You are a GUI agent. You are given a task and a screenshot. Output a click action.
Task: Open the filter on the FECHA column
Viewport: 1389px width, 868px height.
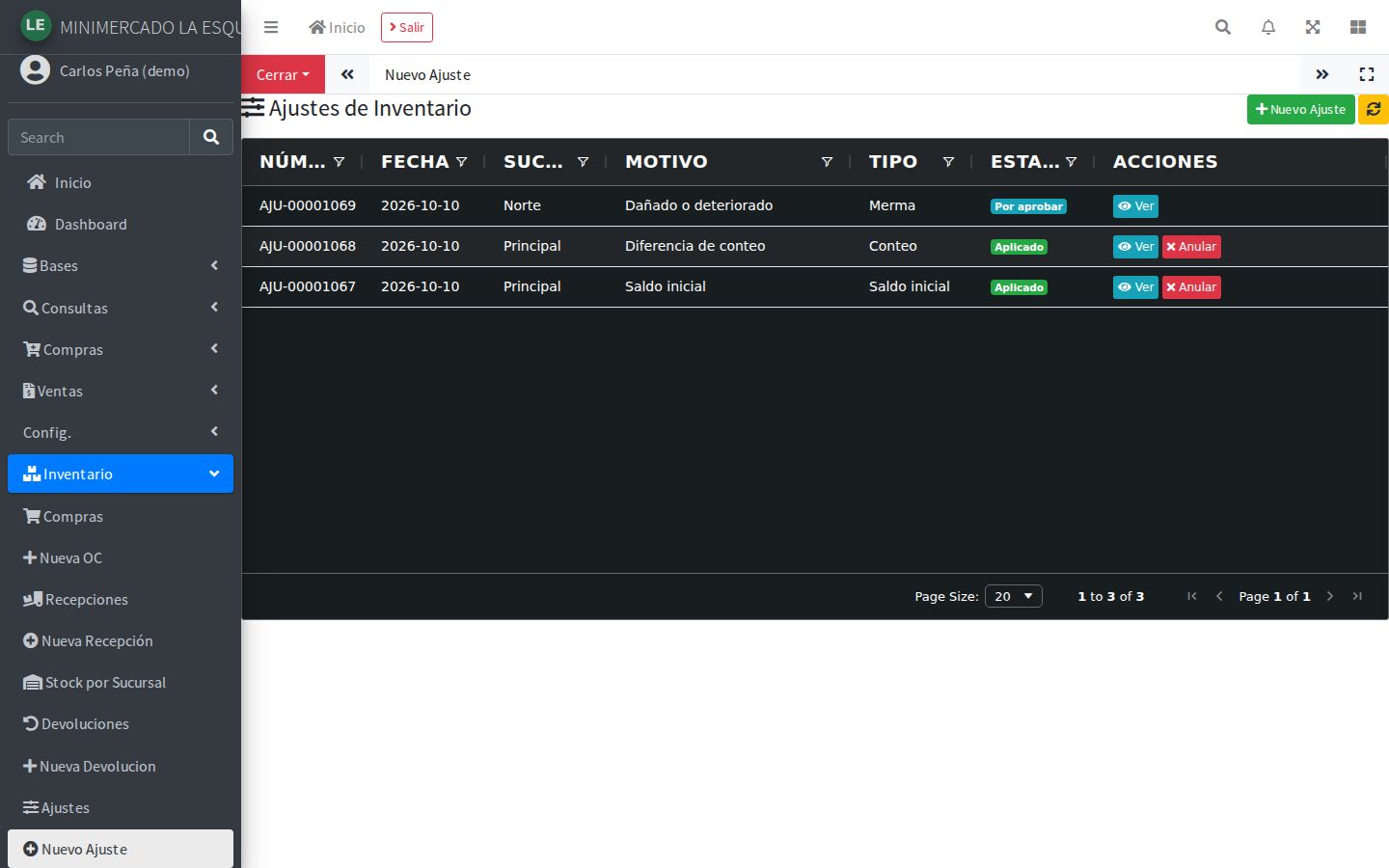click(461, 162)
